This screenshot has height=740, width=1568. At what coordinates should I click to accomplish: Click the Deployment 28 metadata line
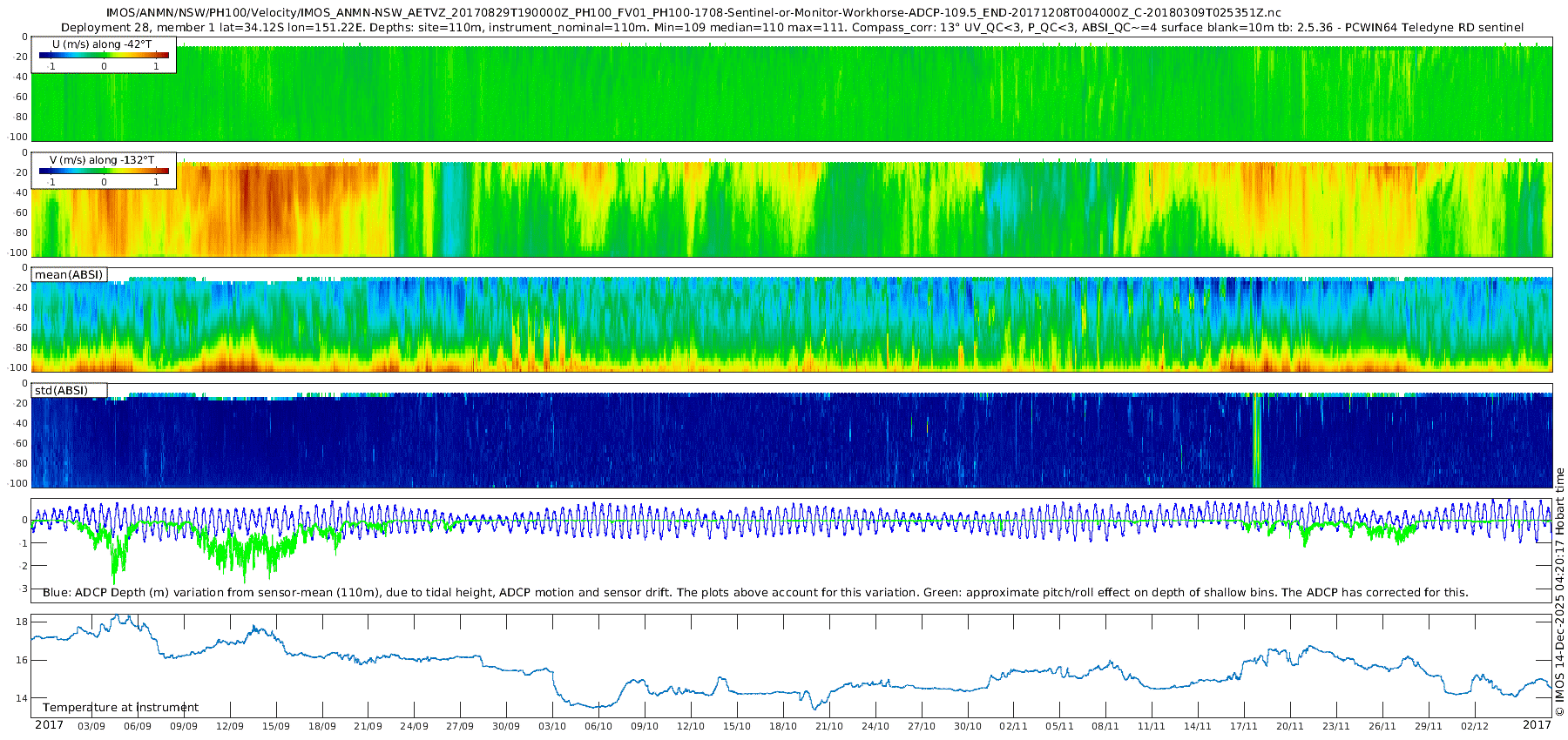tap(792, 27)
